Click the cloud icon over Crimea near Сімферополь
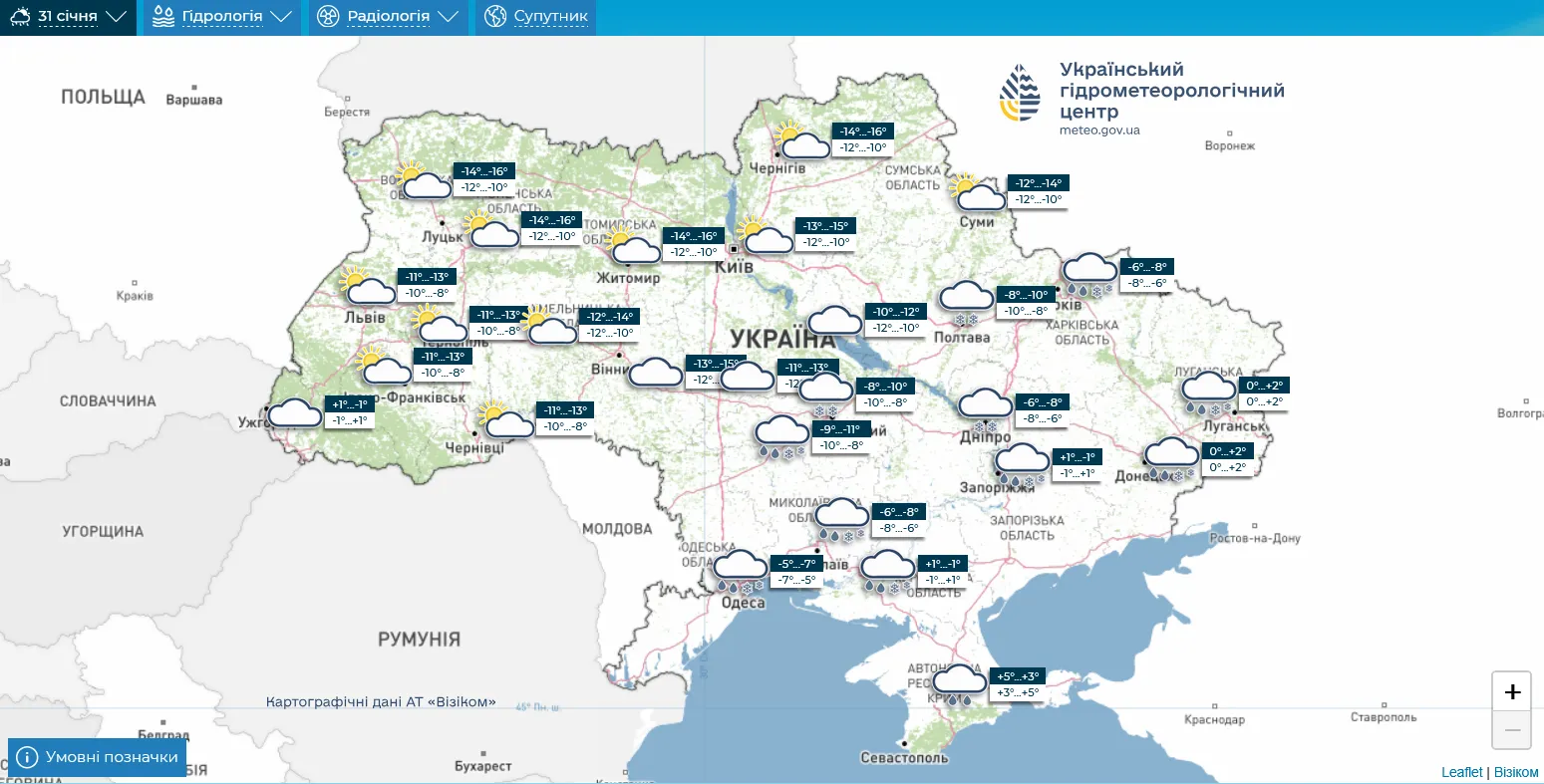This screenshot has height=784, width=1544. click(957, 680)
